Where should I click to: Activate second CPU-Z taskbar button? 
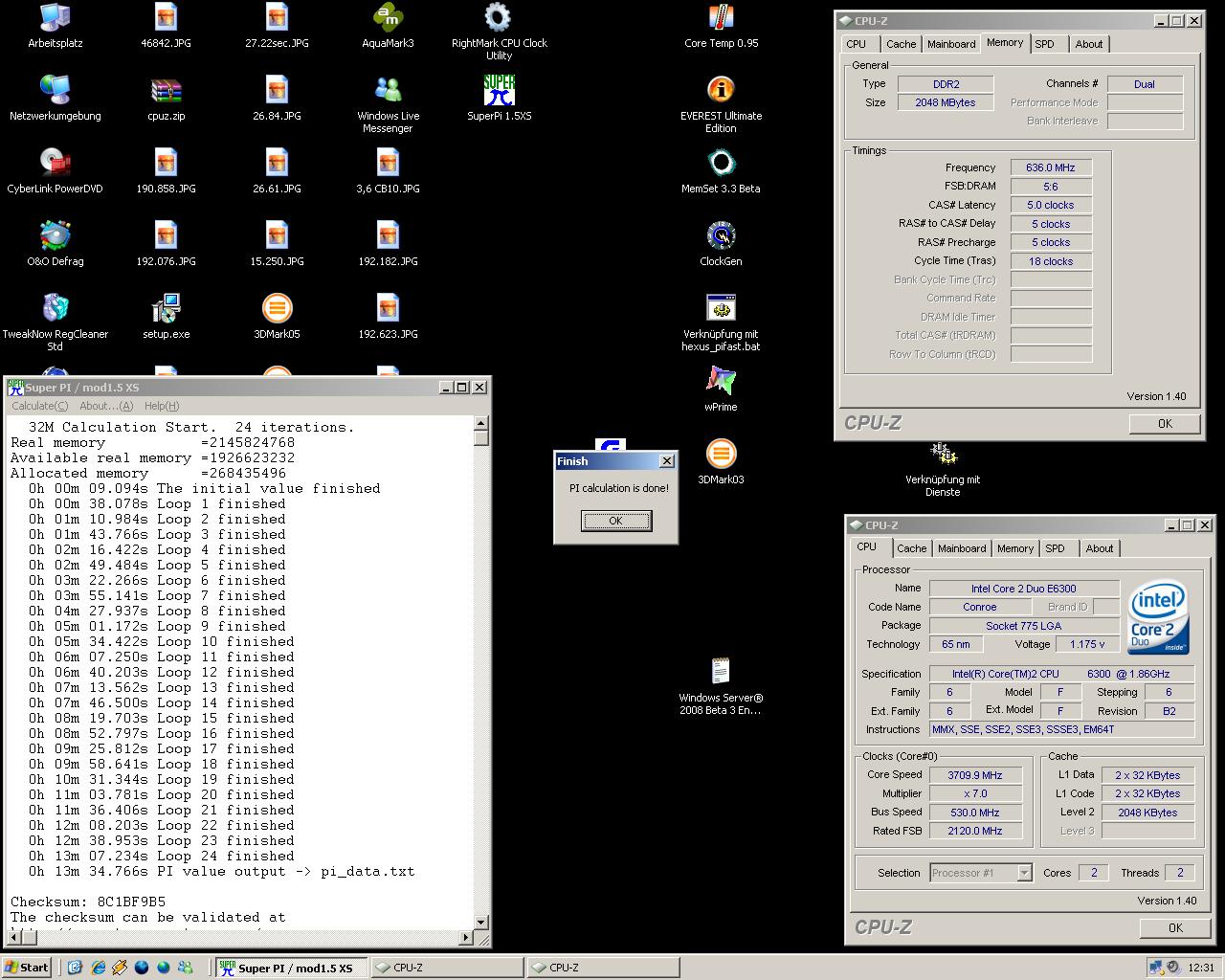click(602, 968)
